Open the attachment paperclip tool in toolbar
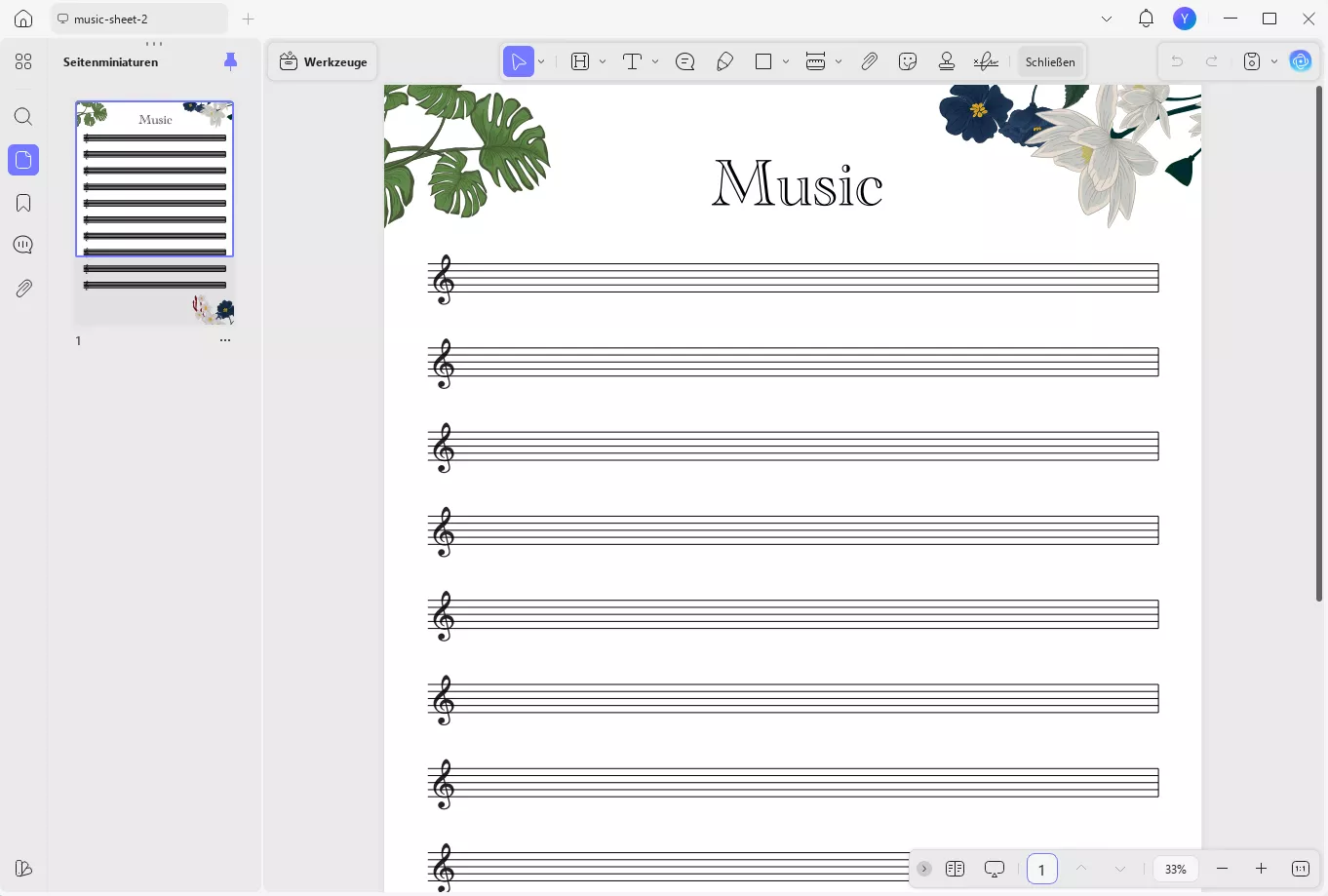 869,61
